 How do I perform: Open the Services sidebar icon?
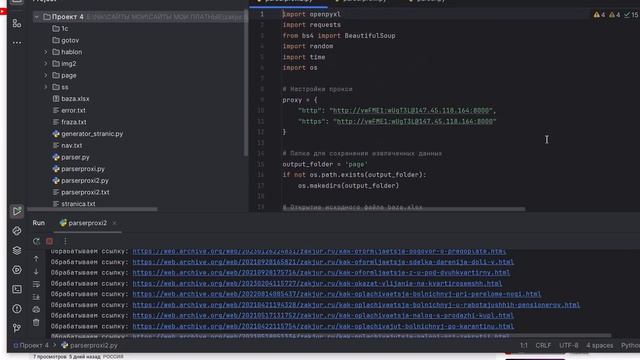click(x=17, y=270)
